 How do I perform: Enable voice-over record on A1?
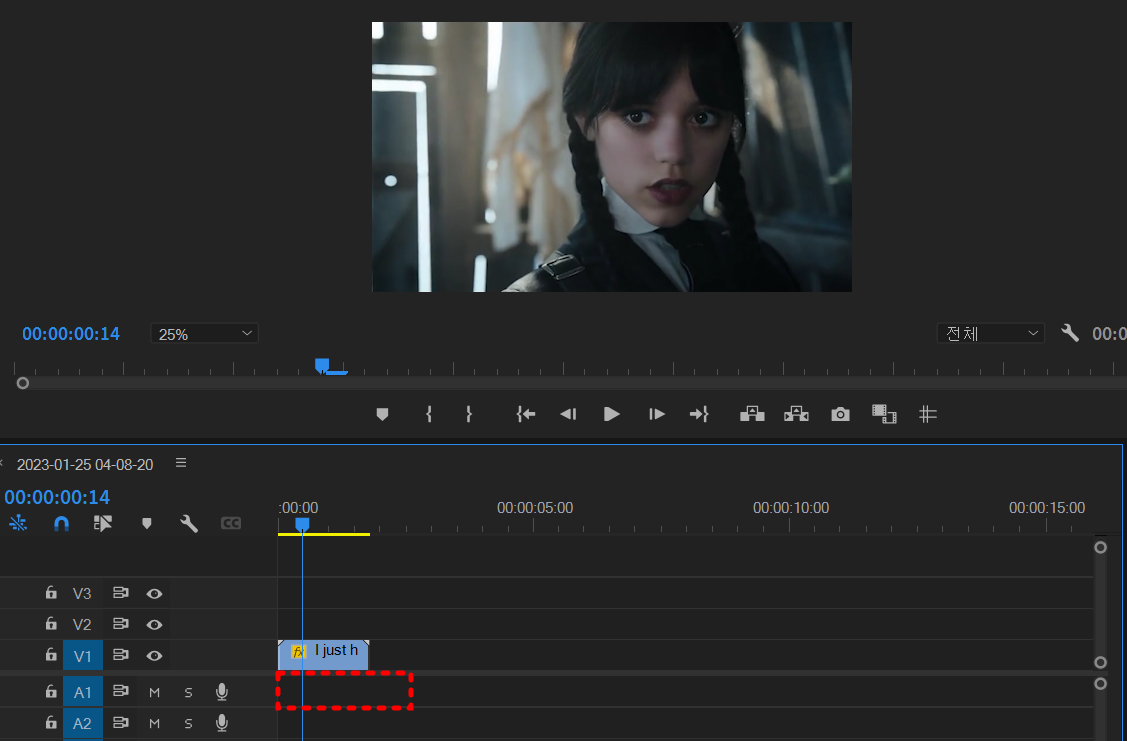point(222,691)
